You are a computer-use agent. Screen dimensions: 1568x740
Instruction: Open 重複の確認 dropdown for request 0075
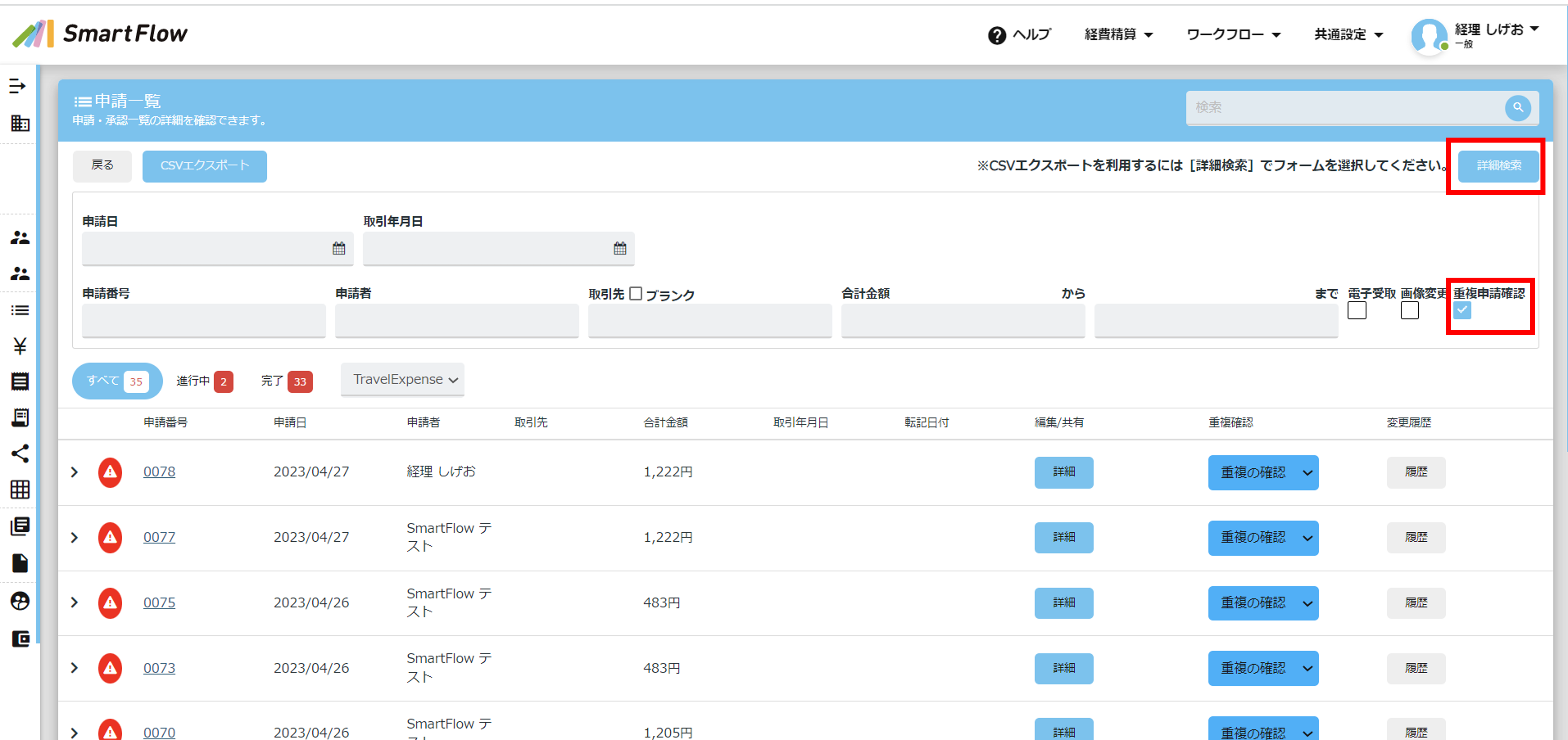[x=1263, y=603]
